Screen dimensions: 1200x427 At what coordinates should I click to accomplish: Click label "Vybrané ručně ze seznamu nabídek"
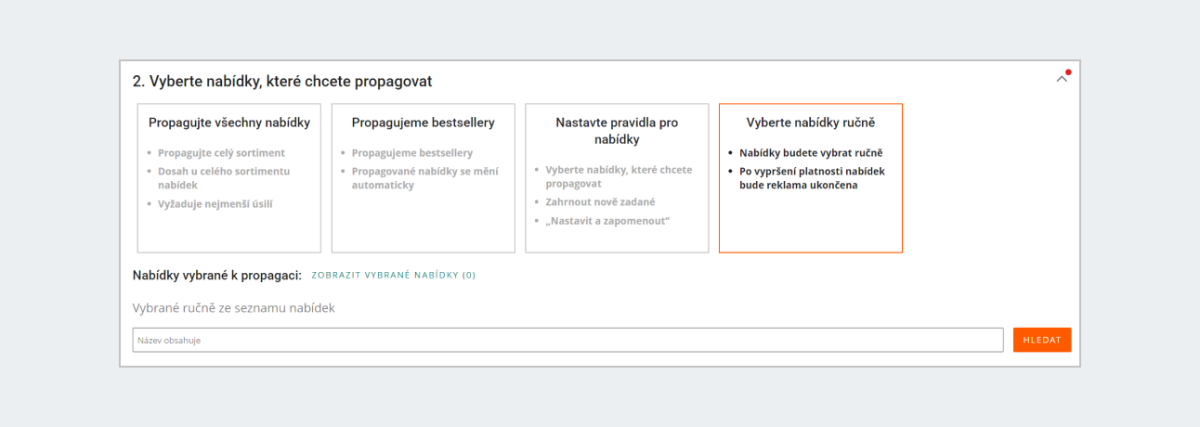click(x=233, y=308)
